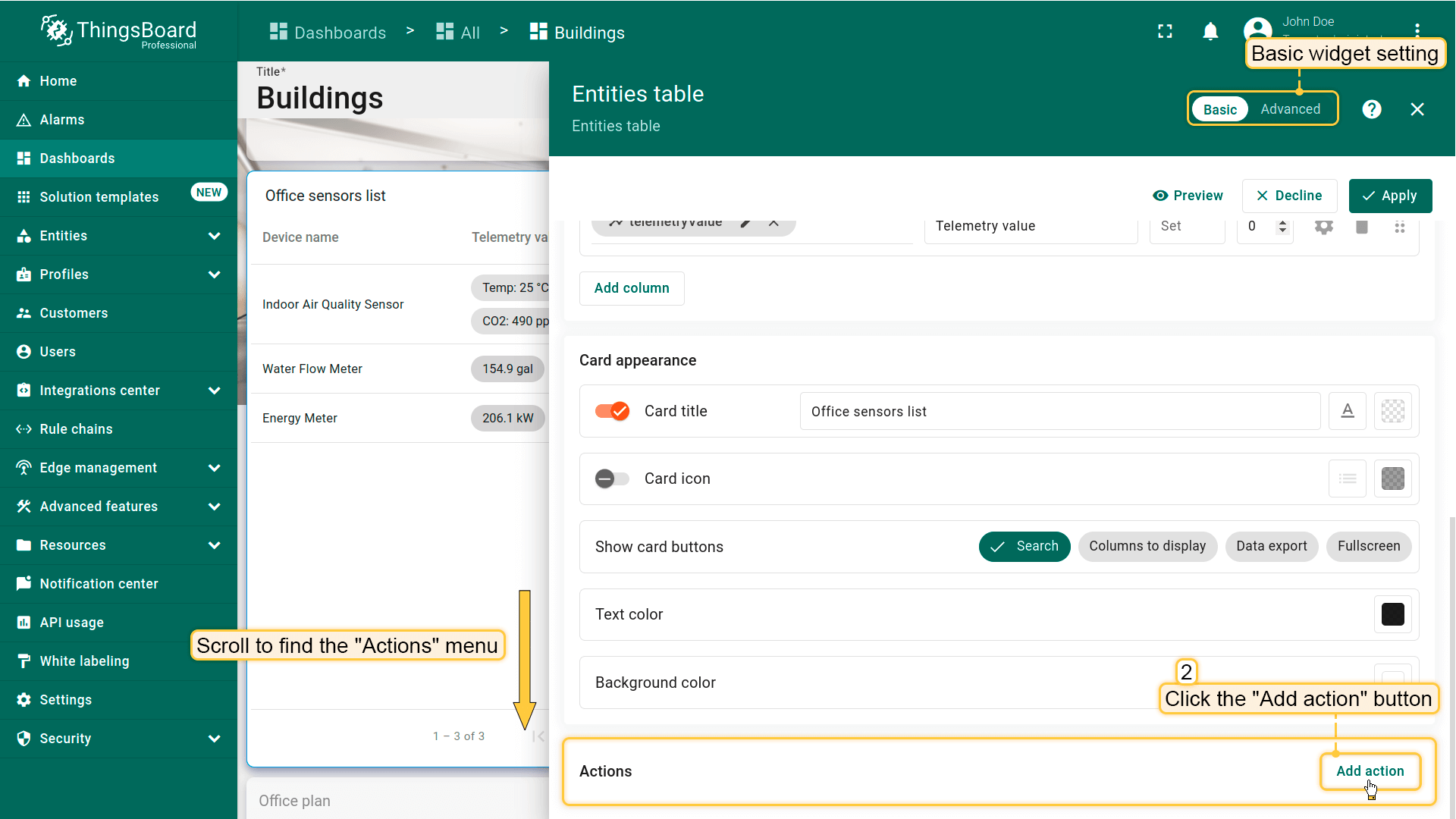
Task: Open Rule chains from sidebar
Action: click(76, 429)
